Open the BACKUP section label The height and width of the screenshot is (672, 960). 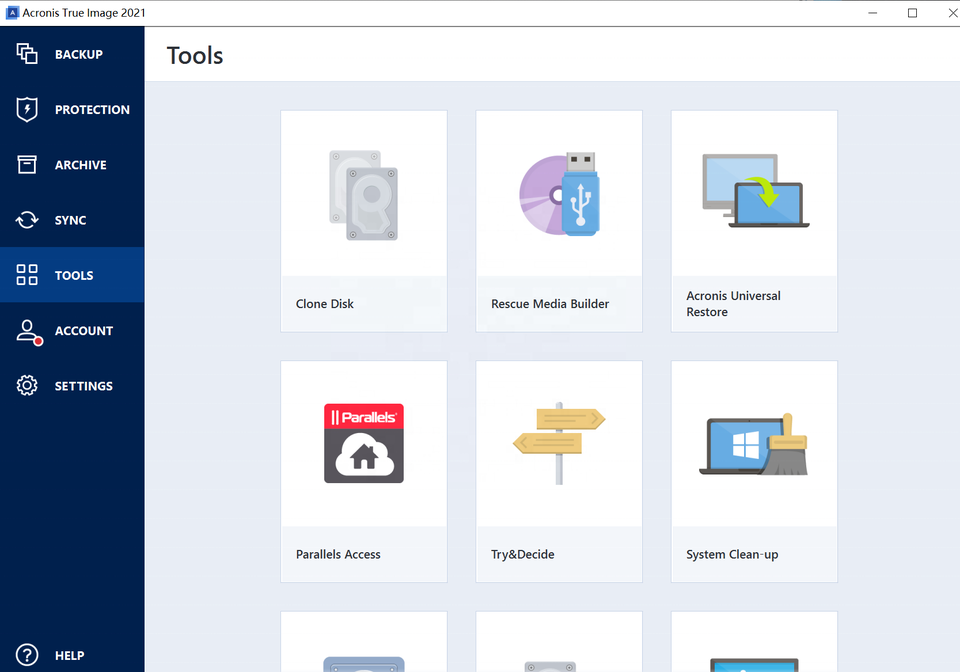click(79, 55)
